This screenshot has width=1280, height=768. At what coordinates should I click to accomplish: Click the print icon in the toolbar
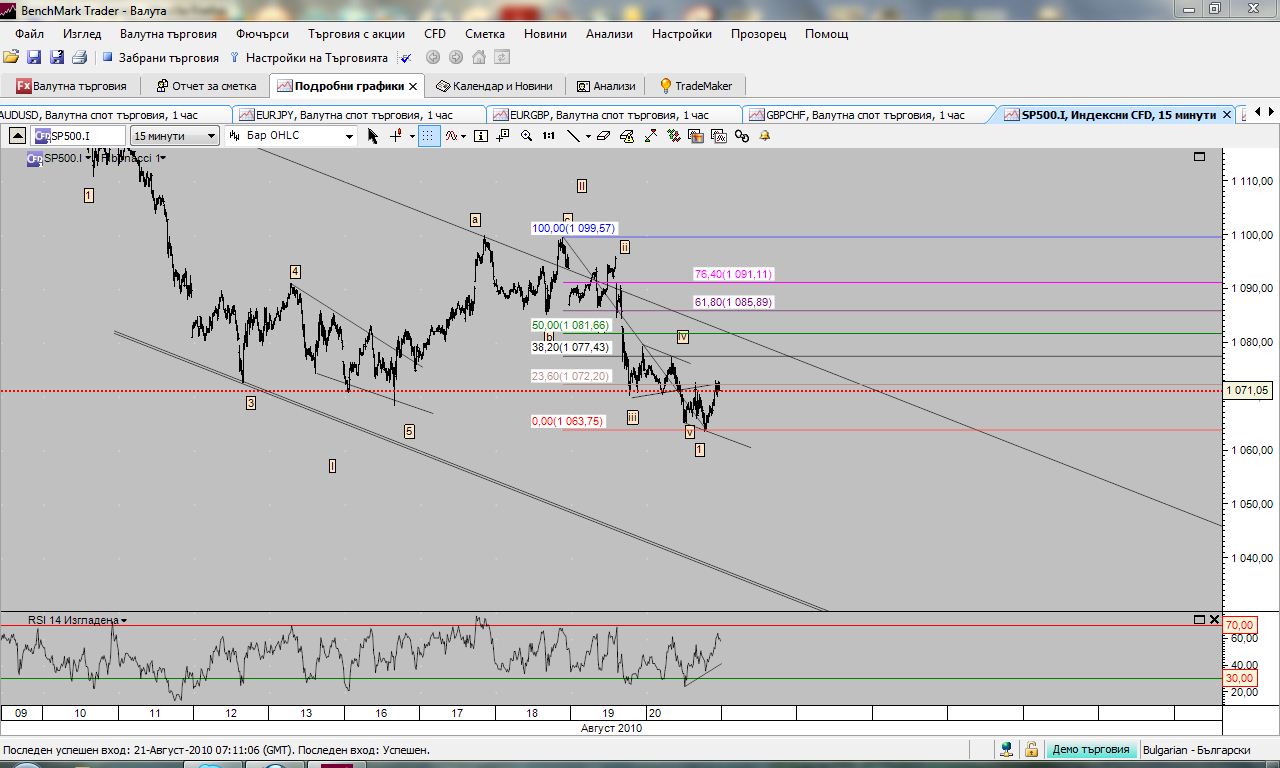click(78, 58)
